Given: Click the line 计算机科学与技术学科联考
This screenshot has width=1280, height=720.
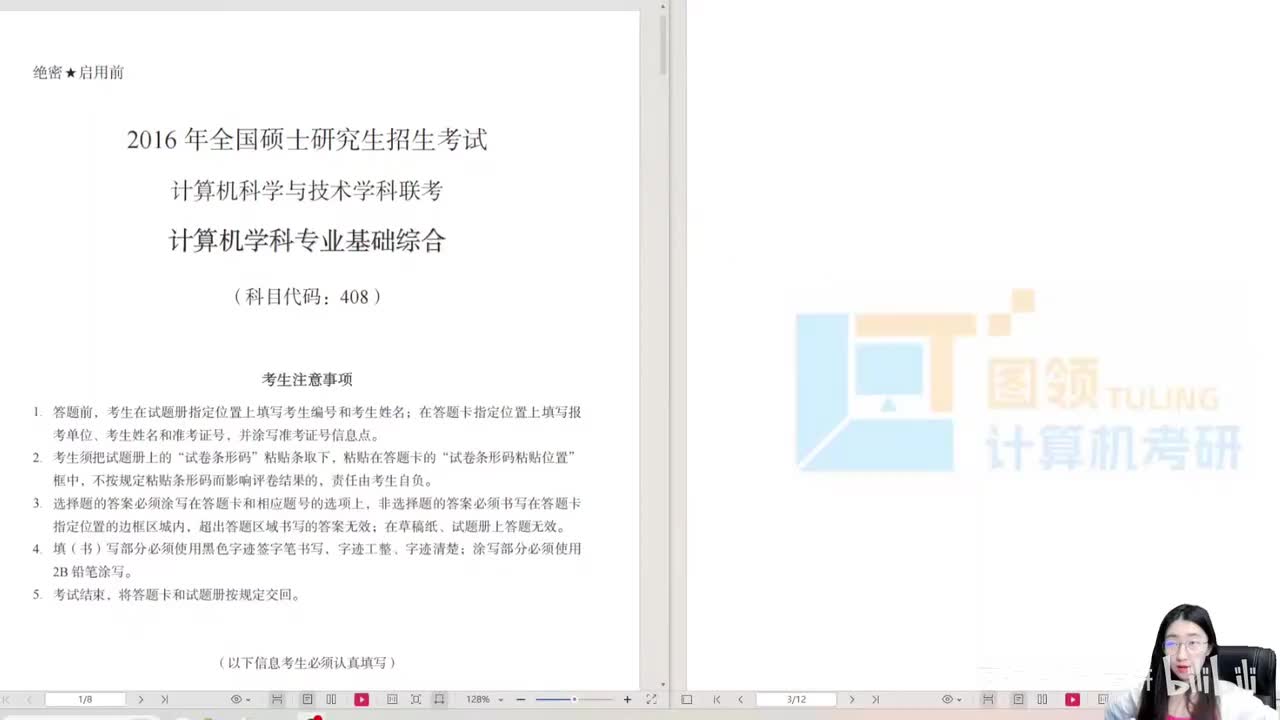Looking at the screenshot, I should click(307, 191).
